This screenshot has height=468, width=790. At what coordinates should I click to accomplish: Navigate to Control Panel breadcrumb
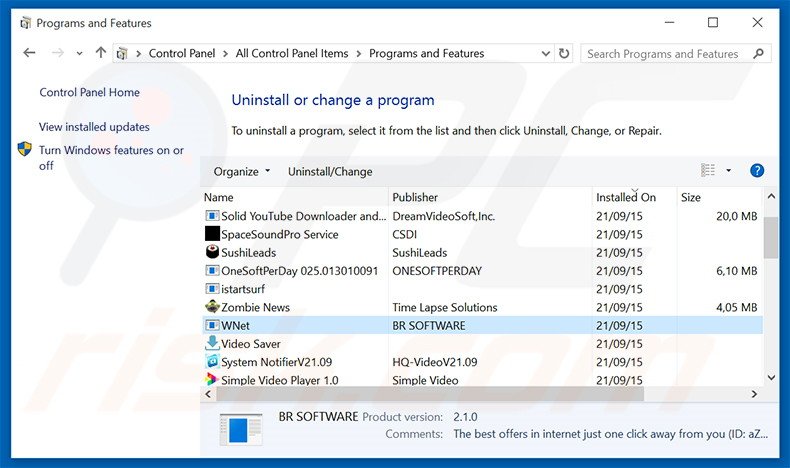click(182, 53)
